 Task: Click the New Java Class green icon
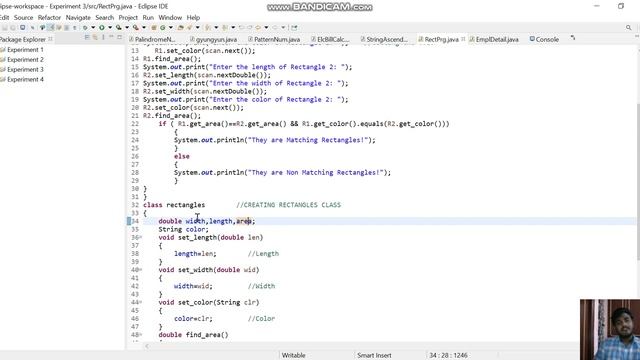(x=162, y=28)
